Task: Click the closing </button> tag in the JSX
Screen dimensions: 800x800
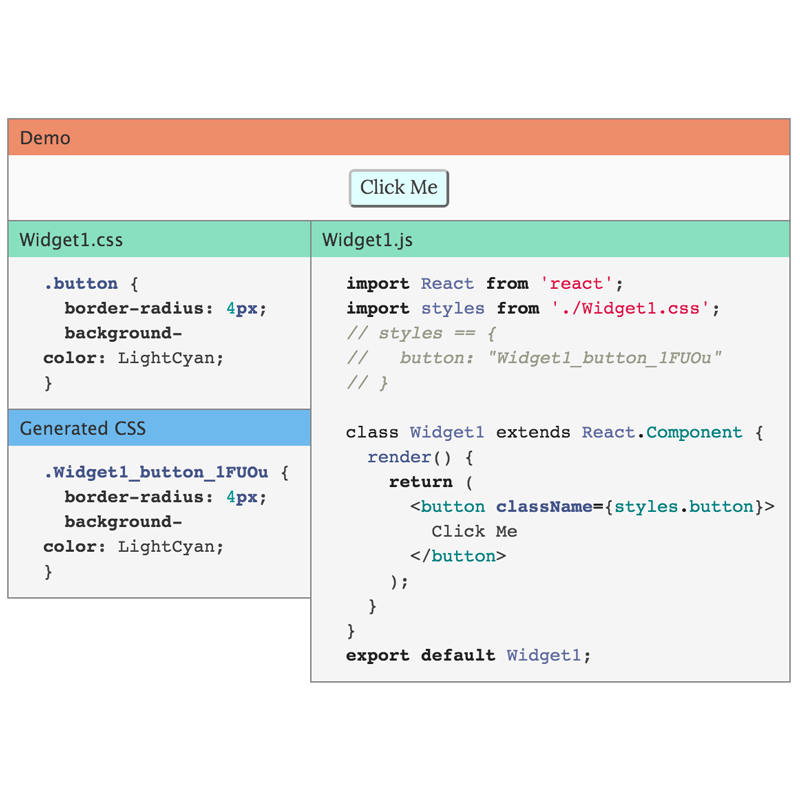Action: pos(457,556)
